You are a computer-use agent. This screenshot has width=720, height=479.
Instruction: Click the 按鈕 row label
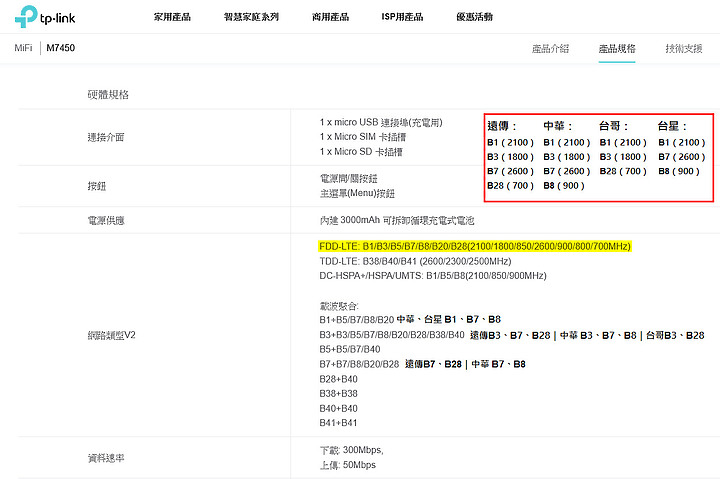pyautogui.click(x=96, y=186)
